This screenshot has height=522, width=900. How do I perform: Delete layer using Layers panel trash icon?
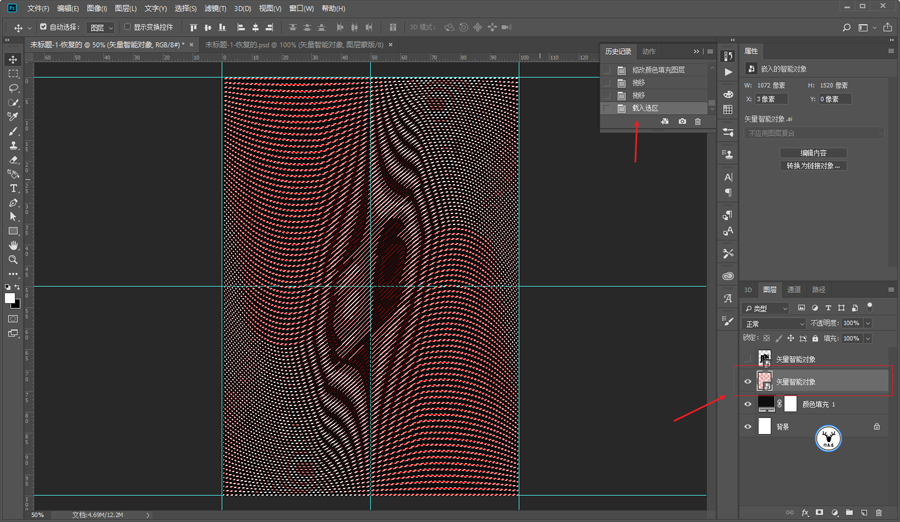tap(879, 512)
